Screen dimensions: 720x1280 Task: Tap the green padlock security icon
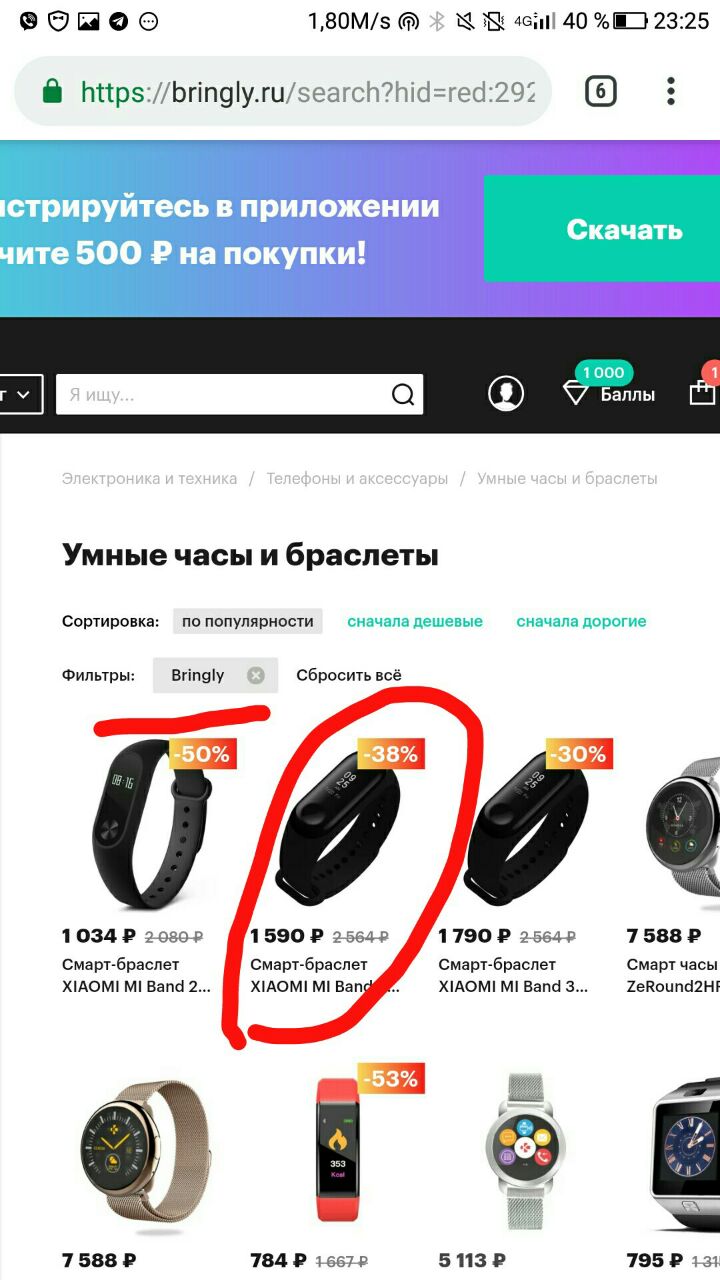point(53,92)
